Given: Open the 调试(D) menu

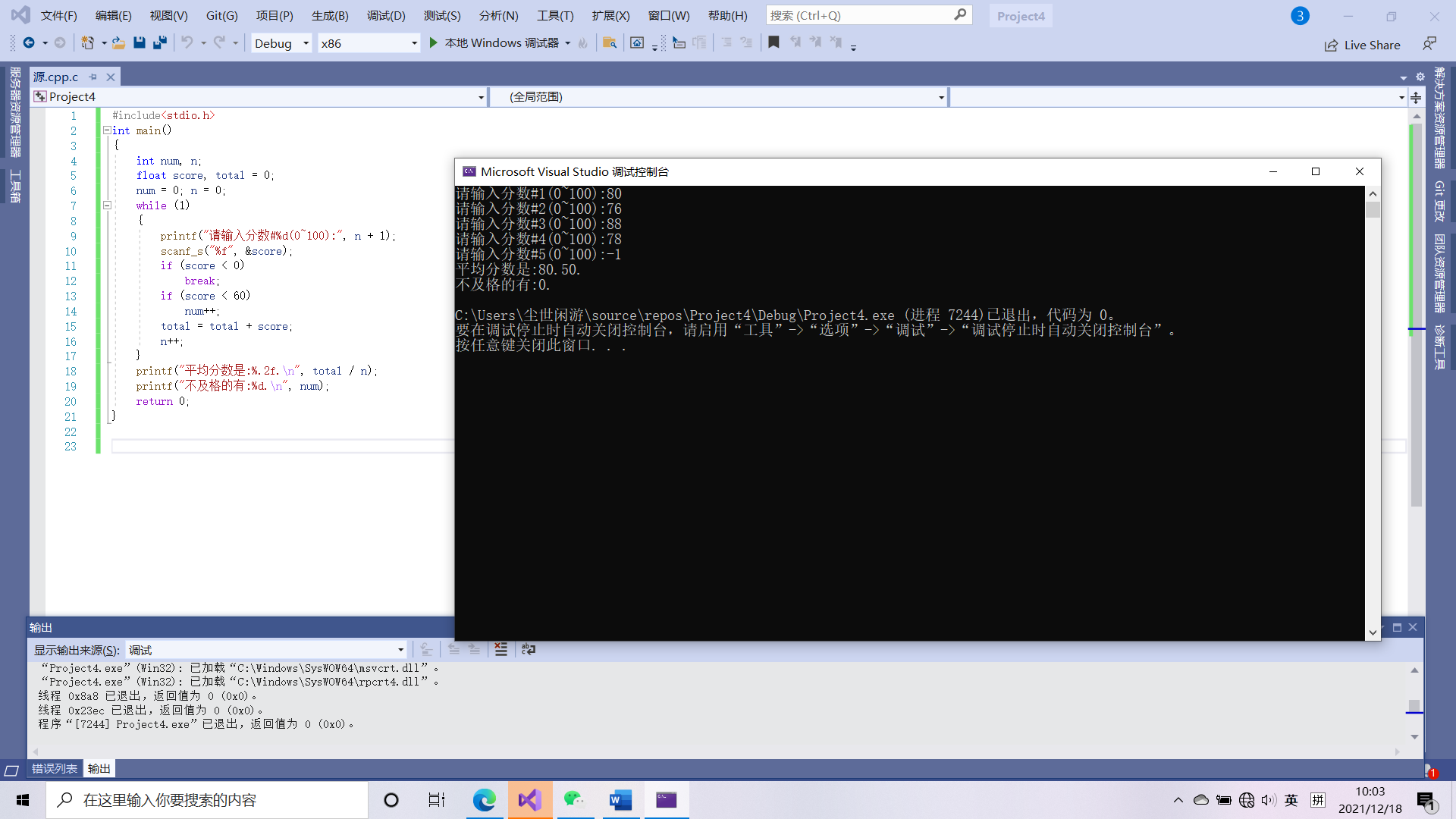Looking at the screenshot, I should (x=386, y=15).
